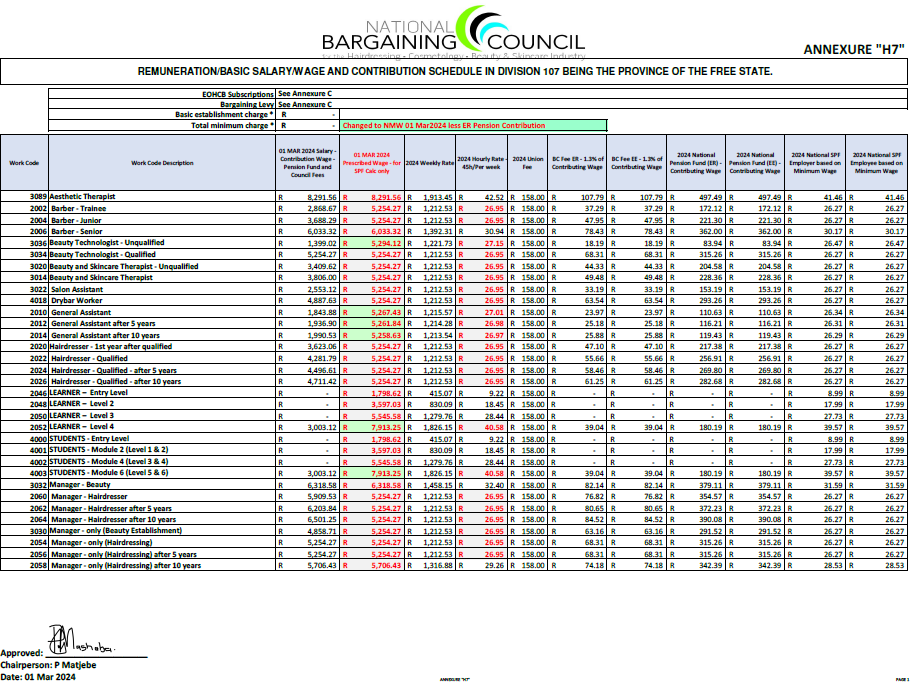Click salary value 2,868.67
Image resolution: width=911 pixels, height=685 pixels.
tap(321, 208)
